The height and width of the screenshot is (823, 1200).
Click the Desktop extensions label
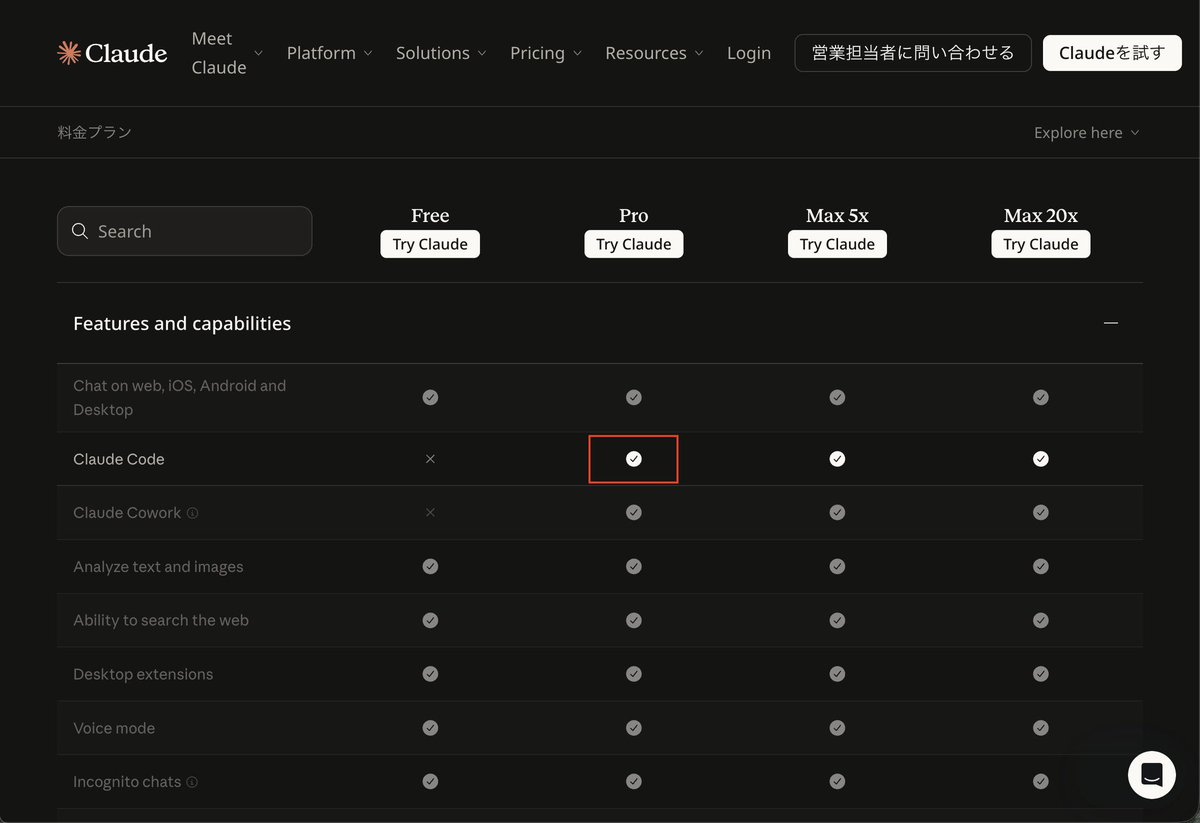[x=143, y=674]
